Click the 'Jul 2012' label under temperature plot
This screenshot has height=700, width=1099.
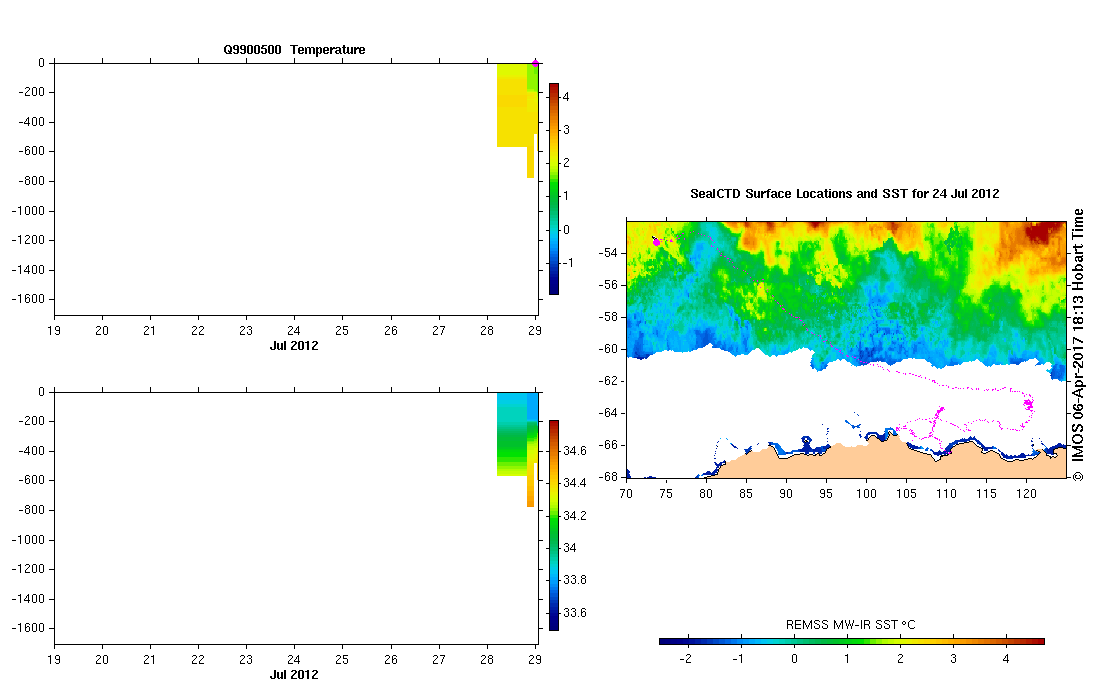click(x=294, y=345)
